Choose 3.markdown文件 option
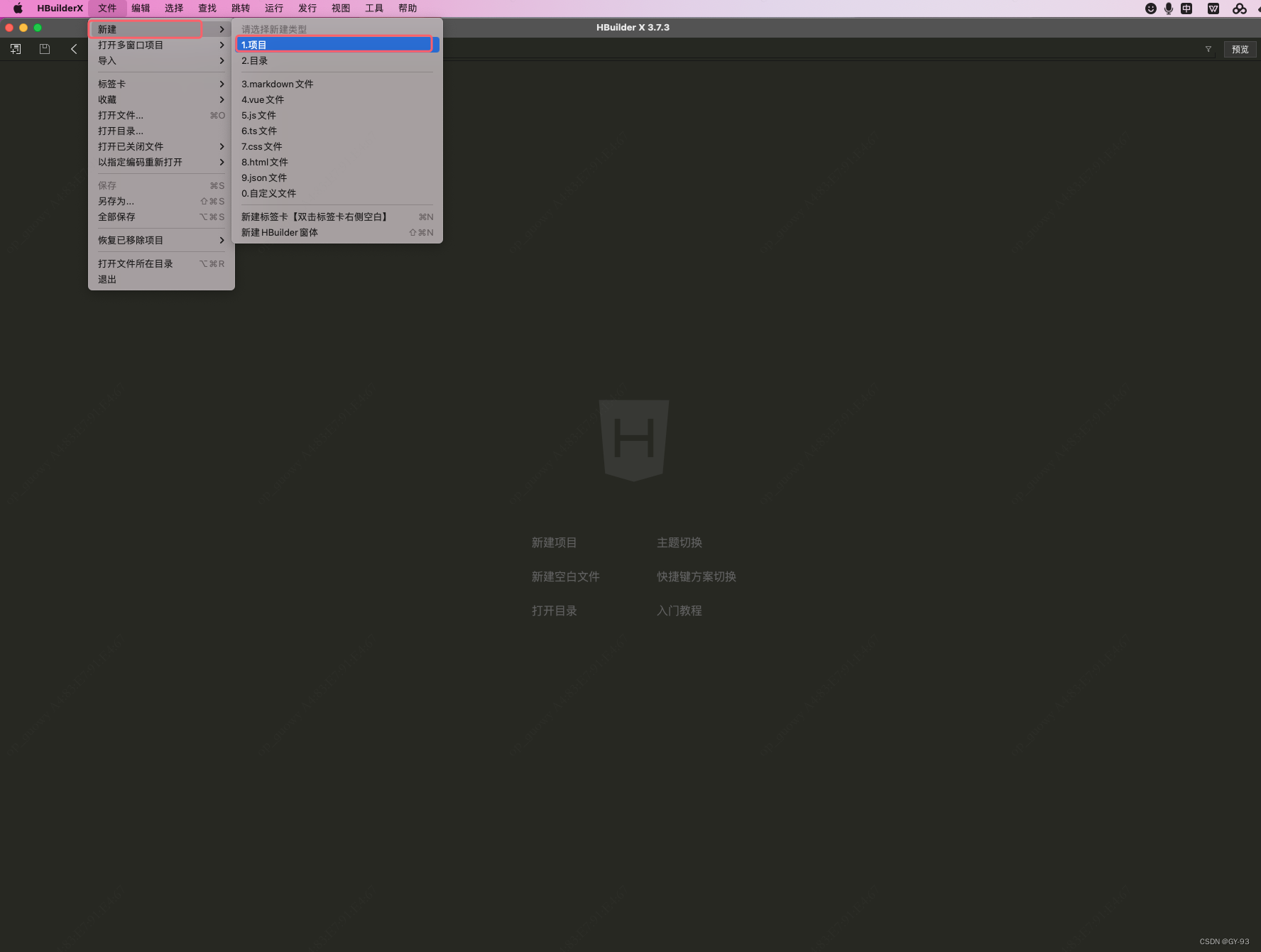This screenshot has width=1261, height=952. tap(337, 84)
